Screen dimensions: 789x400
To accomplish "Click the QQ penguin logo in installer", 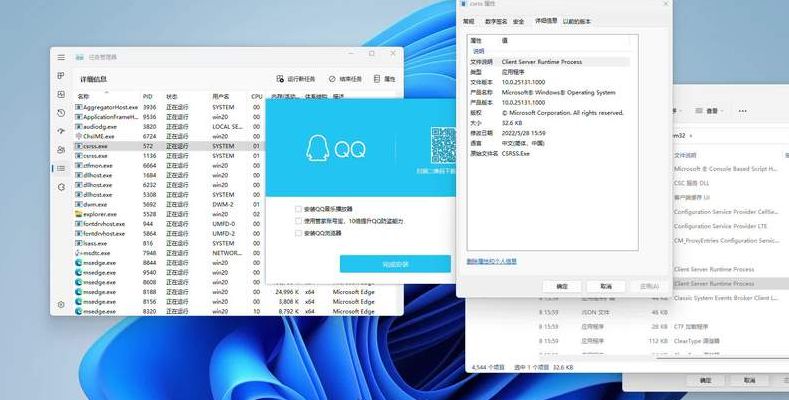I will 318,148.
